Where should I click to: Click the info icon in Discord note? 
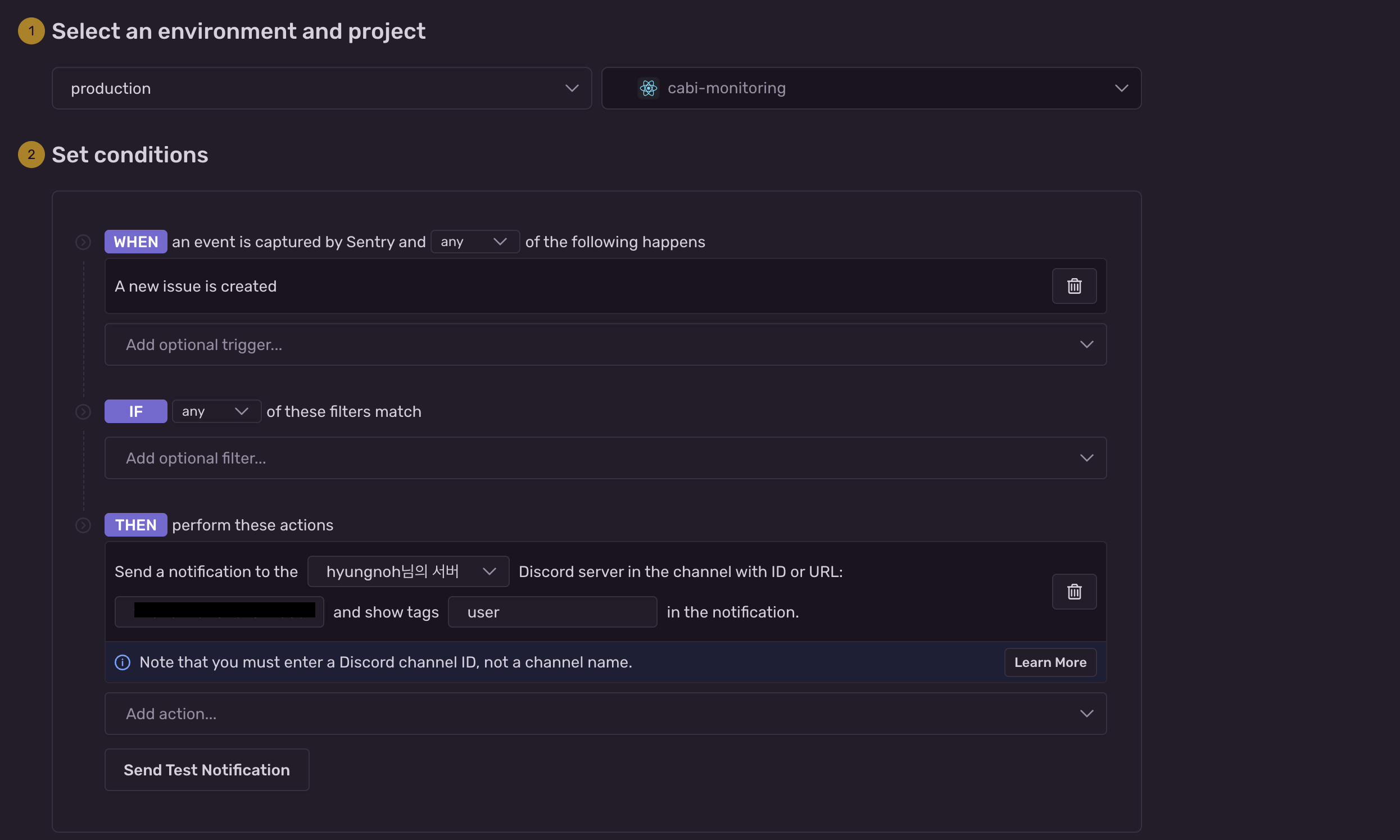pos(123,662)
